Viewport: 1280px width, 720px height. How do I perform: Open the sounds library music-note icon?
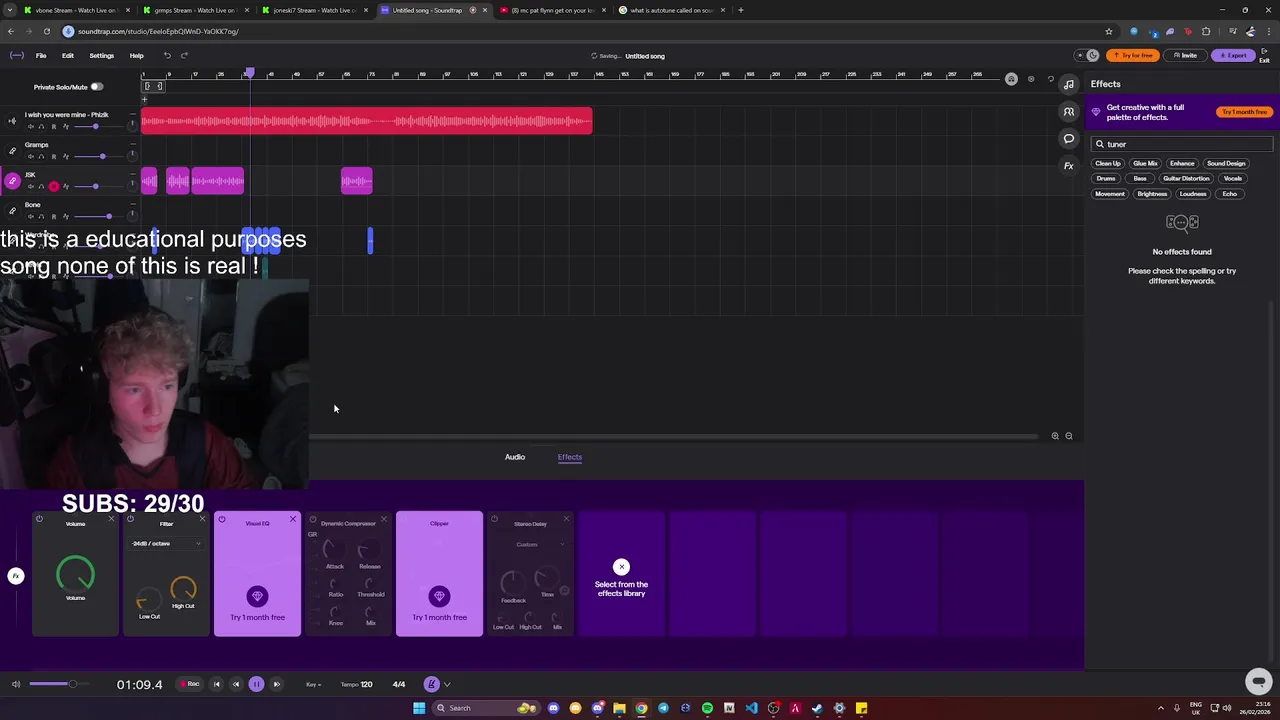(x=1069, y=84)
